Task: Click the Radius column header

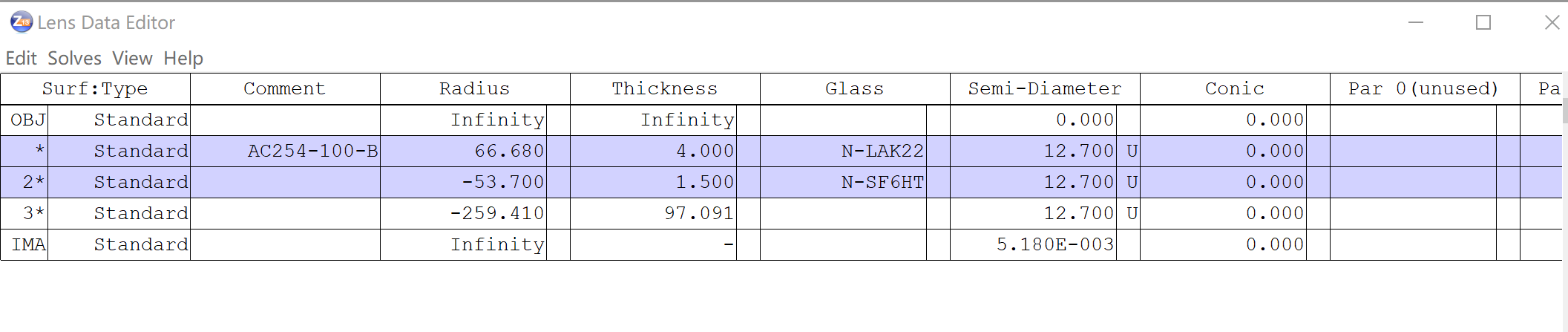Action: (x=475, y=89)
